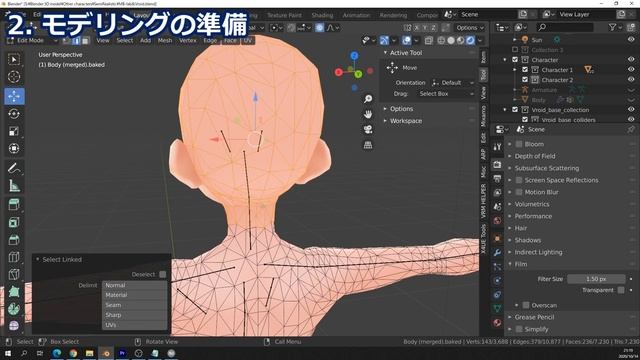
Task: Switch to the Shading workspace tab
Action: [322, 15]
